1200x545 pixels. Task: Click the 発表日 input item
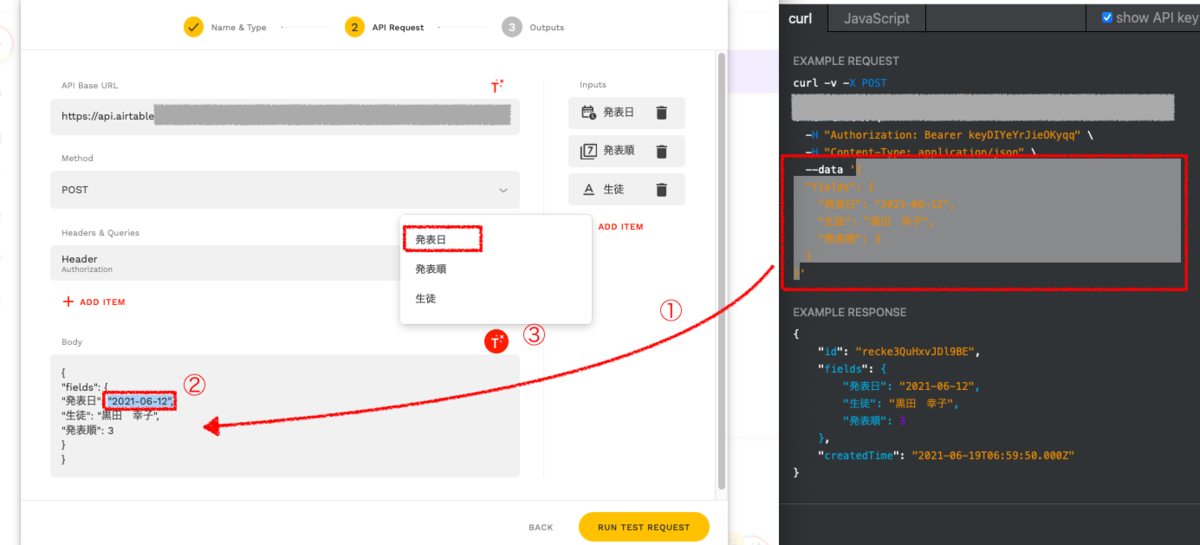tap(627, 113)
